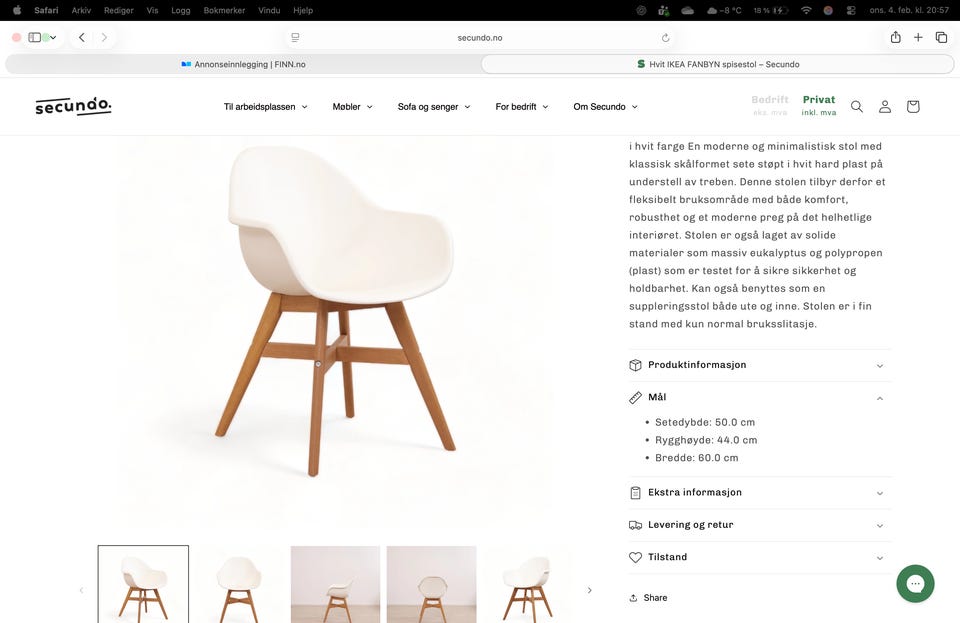The height and width of the screenshot is (623, 960).
Task: Expand the Levering og retur section
Action: [x=760, y=525]
